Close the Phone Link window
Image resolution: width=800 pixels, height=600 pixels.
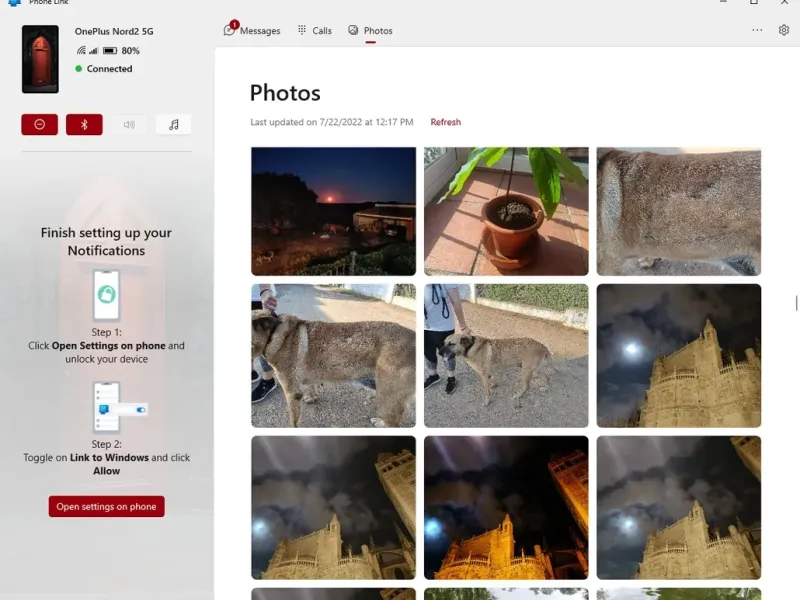(x=784, y=2)
